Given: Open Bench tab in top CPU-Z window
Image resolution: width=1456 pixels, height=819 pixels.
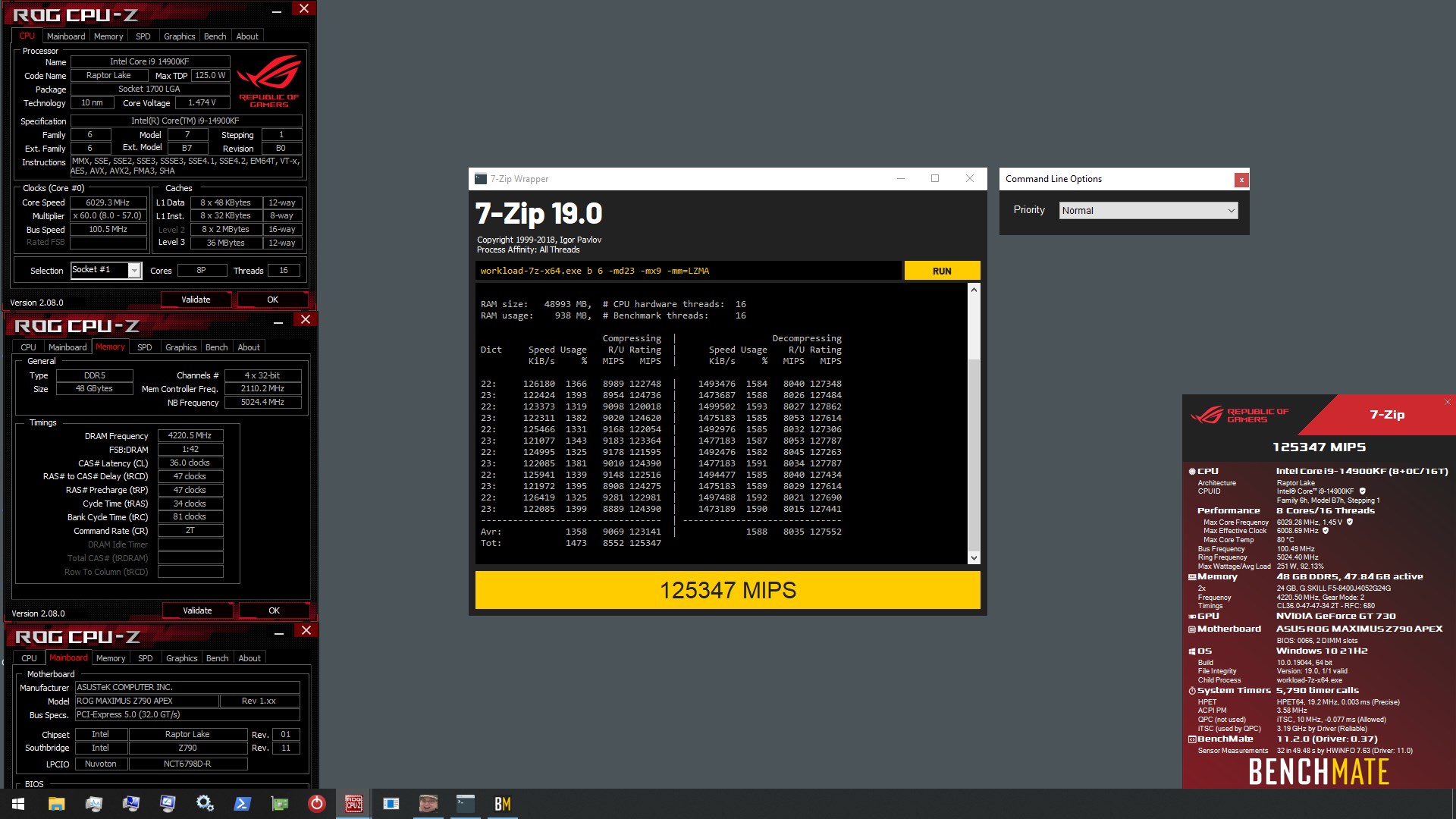Looking at the screenshot, I should pos(215,36).
